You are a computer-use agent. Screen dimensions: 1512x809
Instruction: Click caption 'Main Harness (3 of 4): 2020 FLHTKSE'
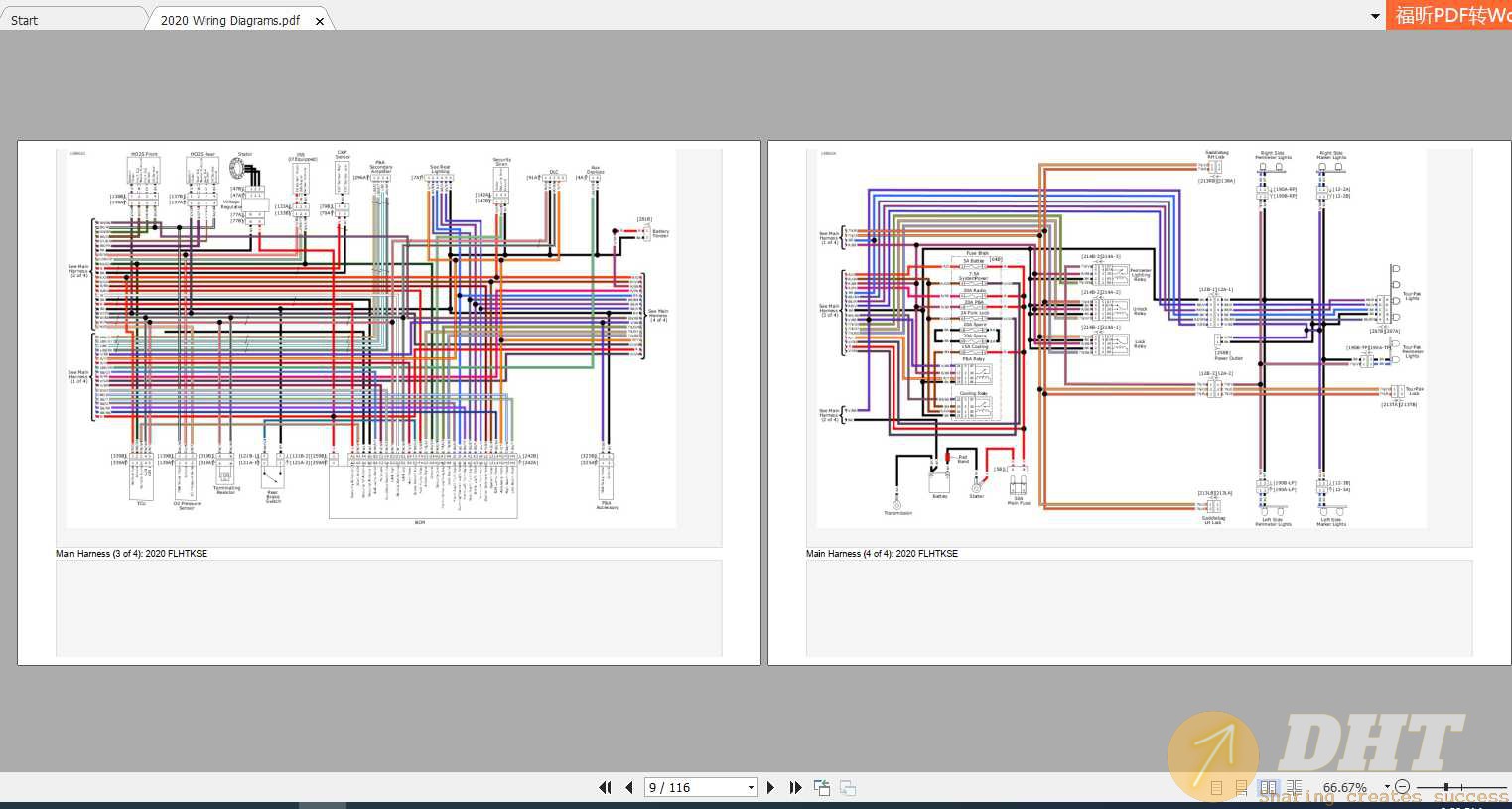131,554
